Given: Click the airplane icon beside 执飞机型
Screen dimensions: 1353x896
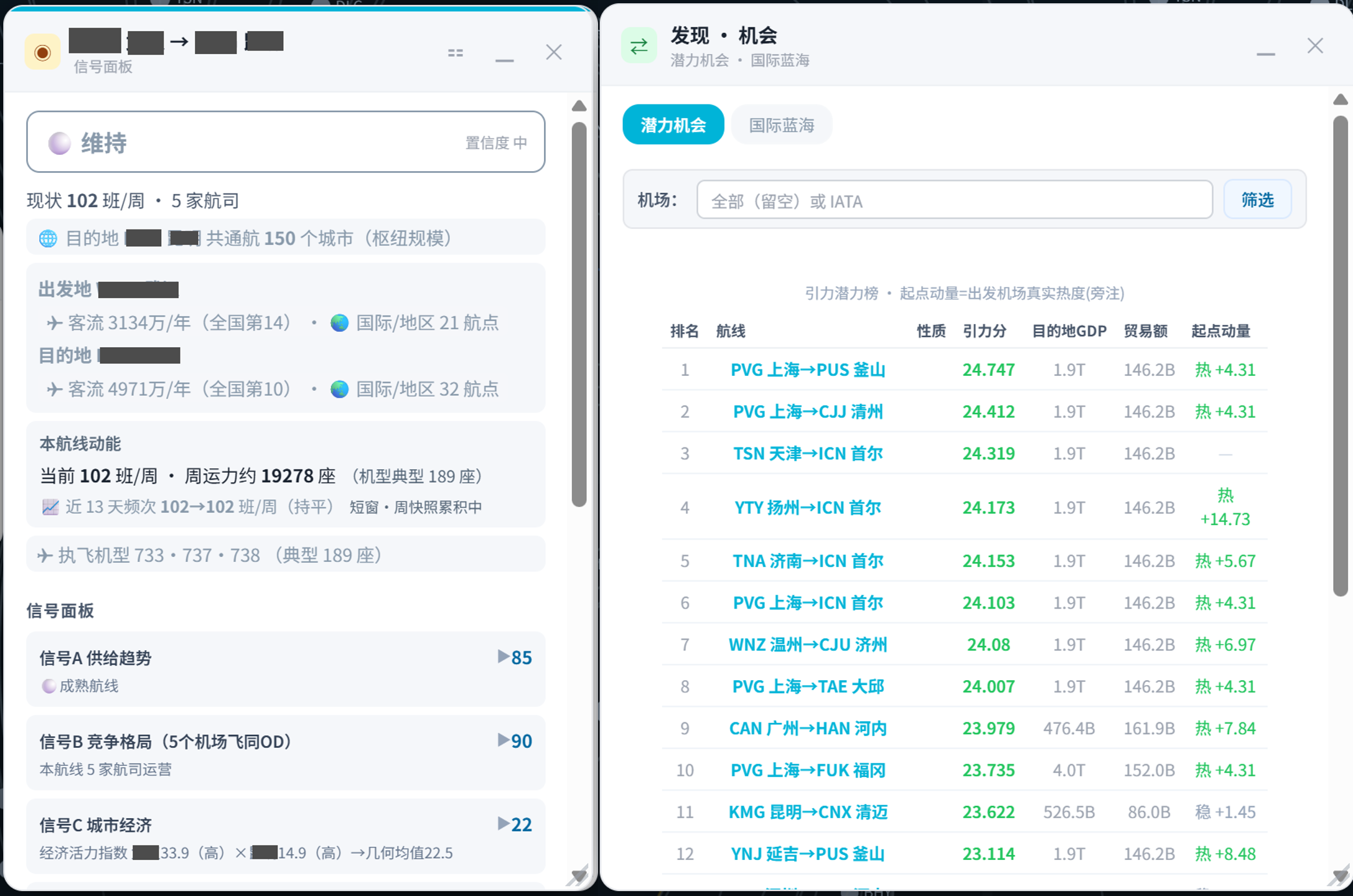Looking at the screenshot, I should (44, 555).
